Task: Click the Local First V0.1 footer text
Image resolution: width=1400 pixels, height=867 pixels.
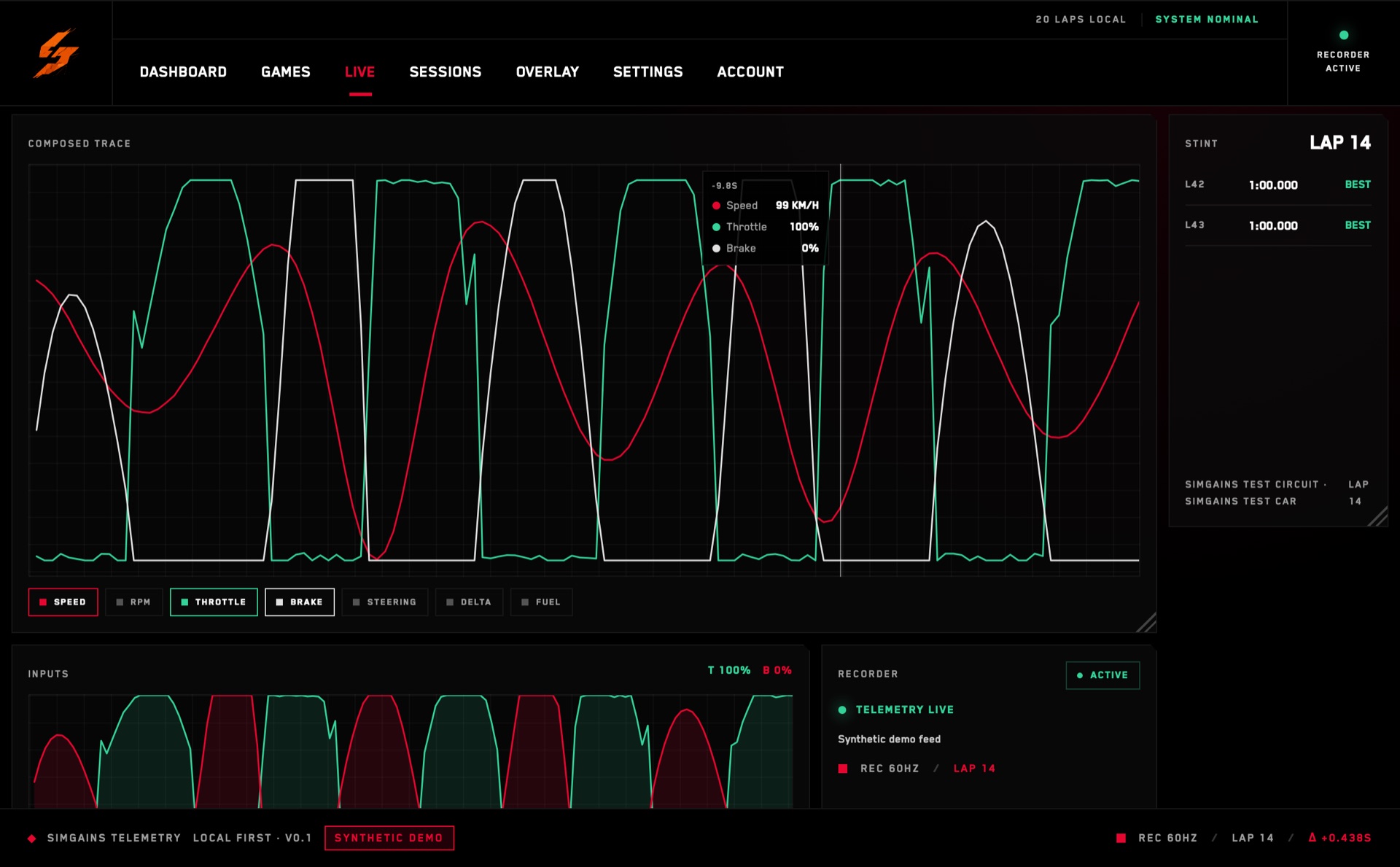Action: tap(252, 838)
